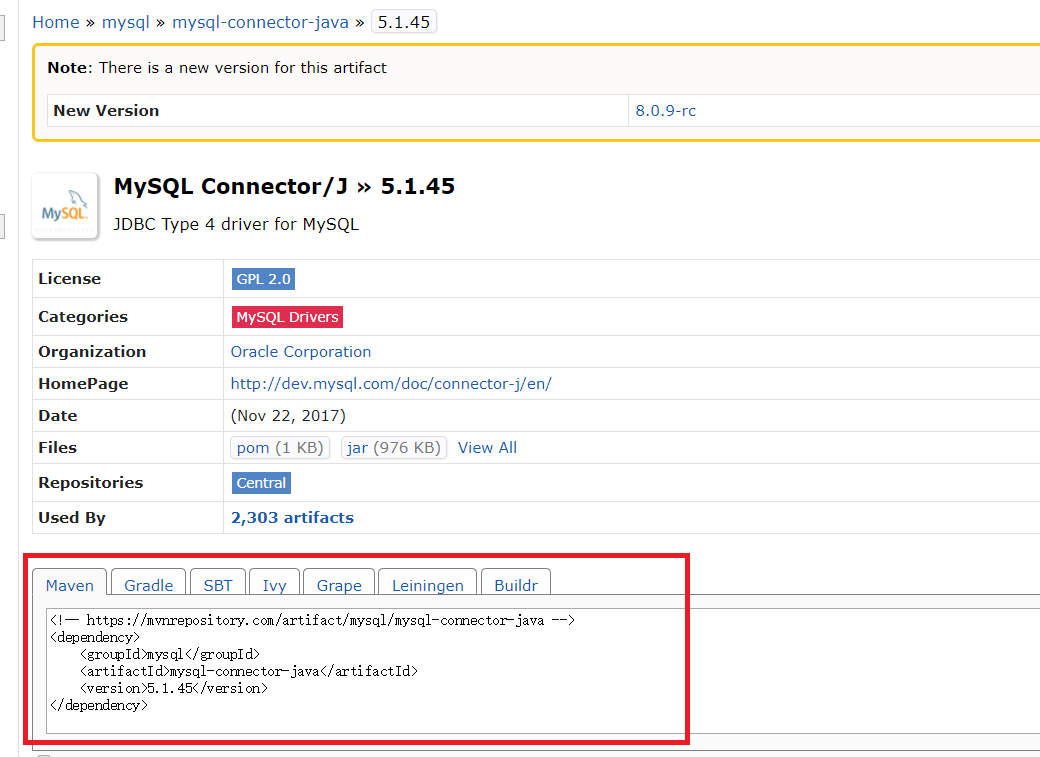
Task: Switch to the Grape tab
Action: 339,583
